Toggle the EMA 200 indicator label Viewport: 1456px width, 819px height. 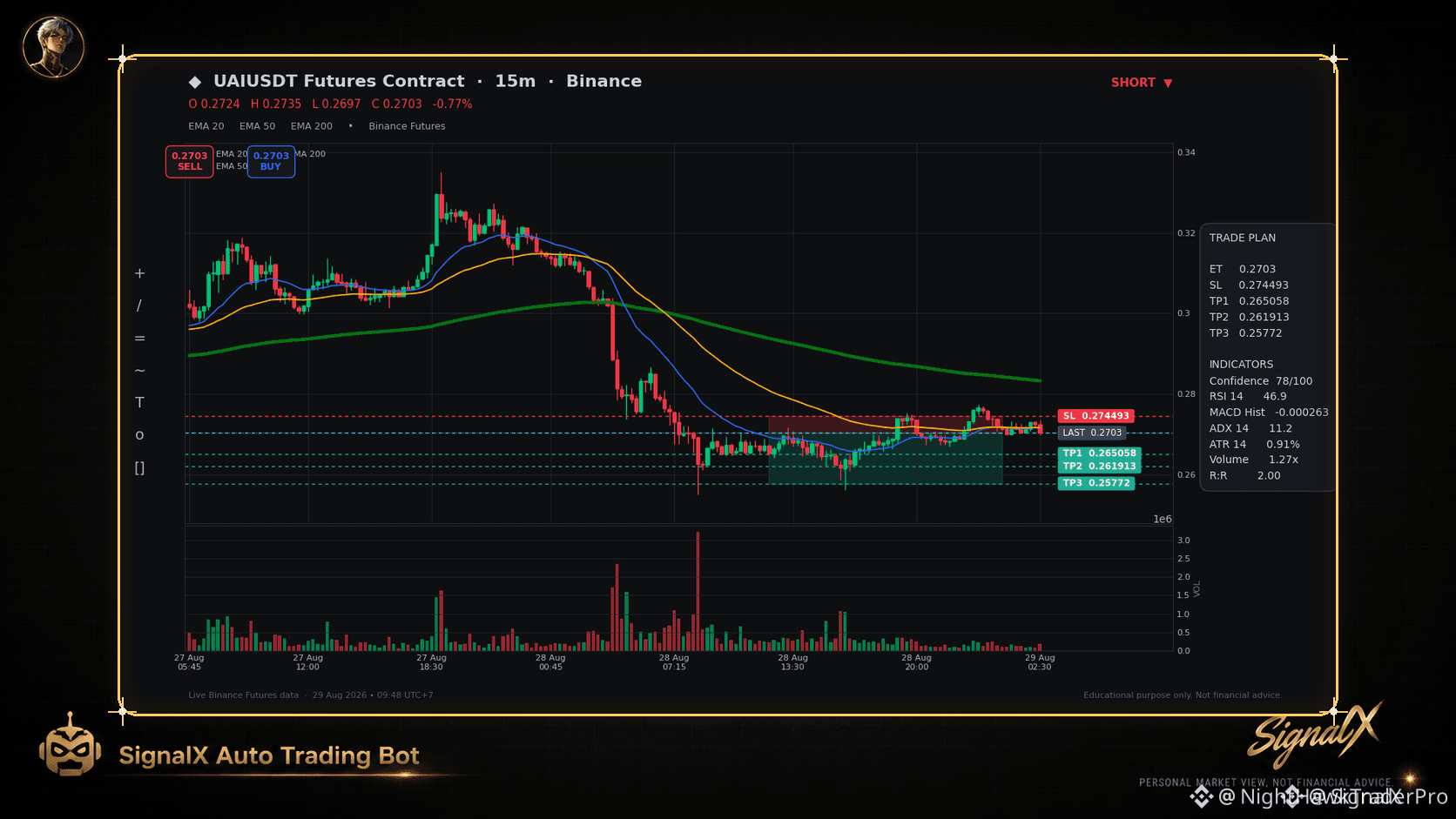pyautogui.click(x=312, y=126)
